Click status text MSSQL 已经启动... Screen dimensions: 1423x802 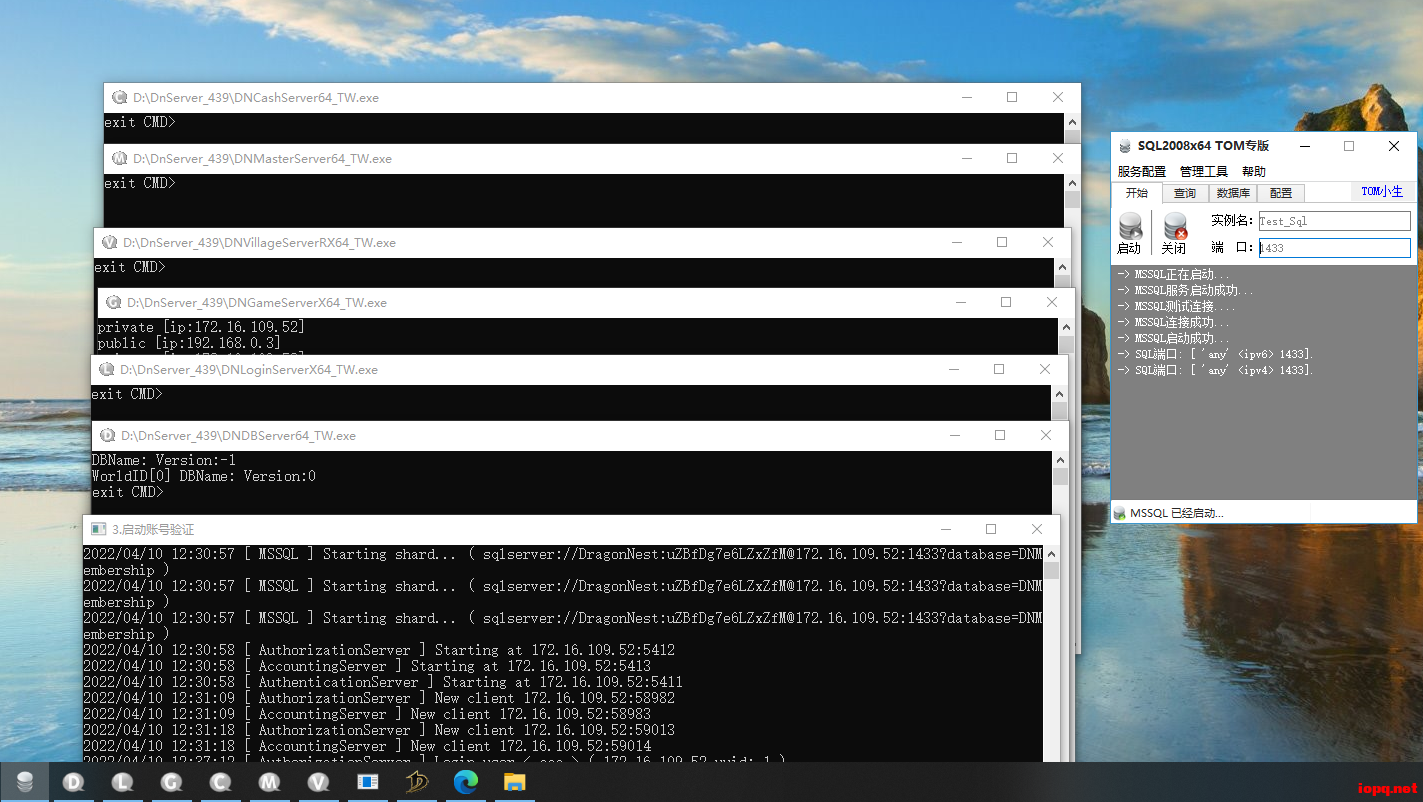(x=1176, y=513)
